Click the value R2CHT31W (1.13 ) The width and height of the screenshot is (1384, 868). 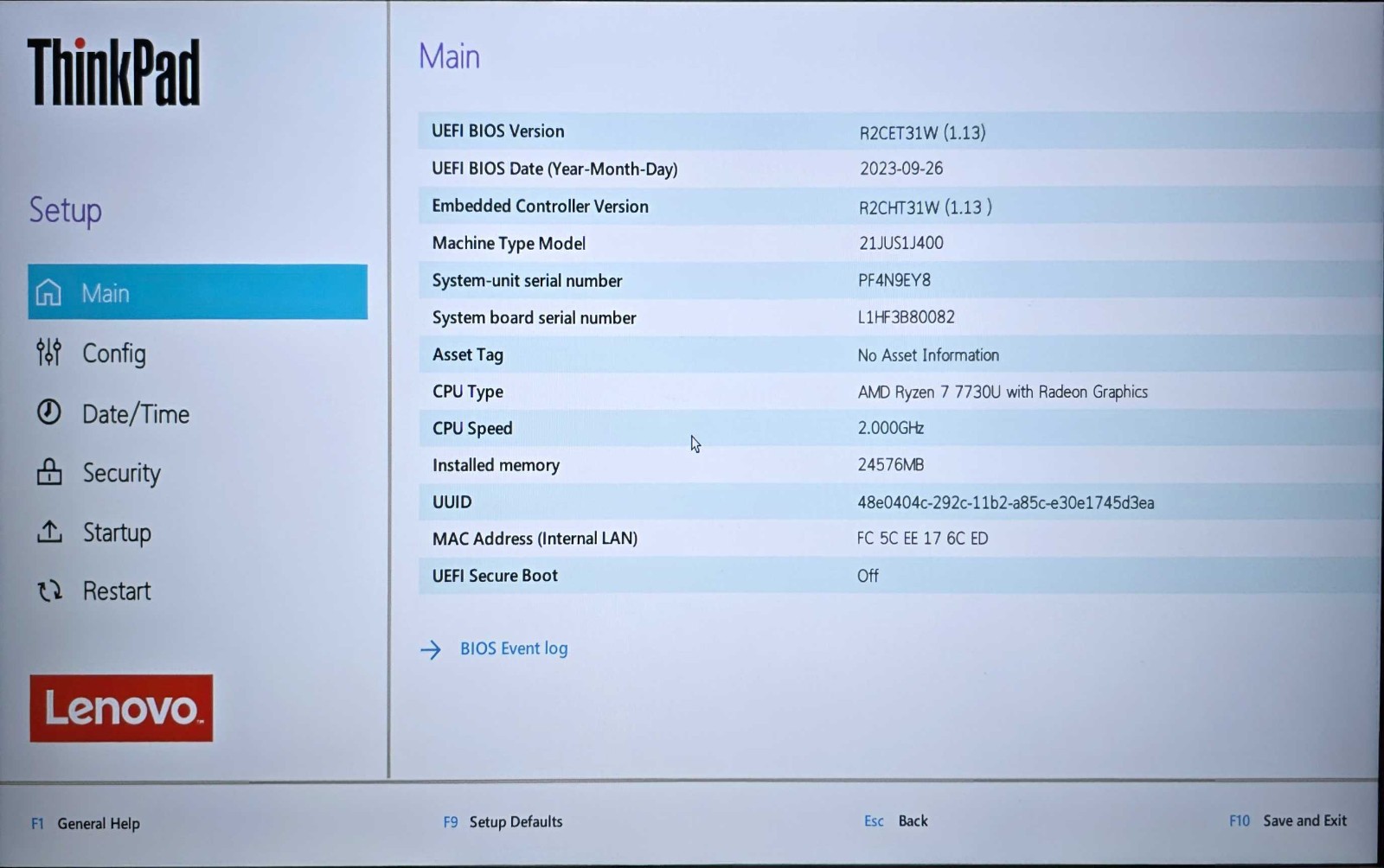(926, 207)
